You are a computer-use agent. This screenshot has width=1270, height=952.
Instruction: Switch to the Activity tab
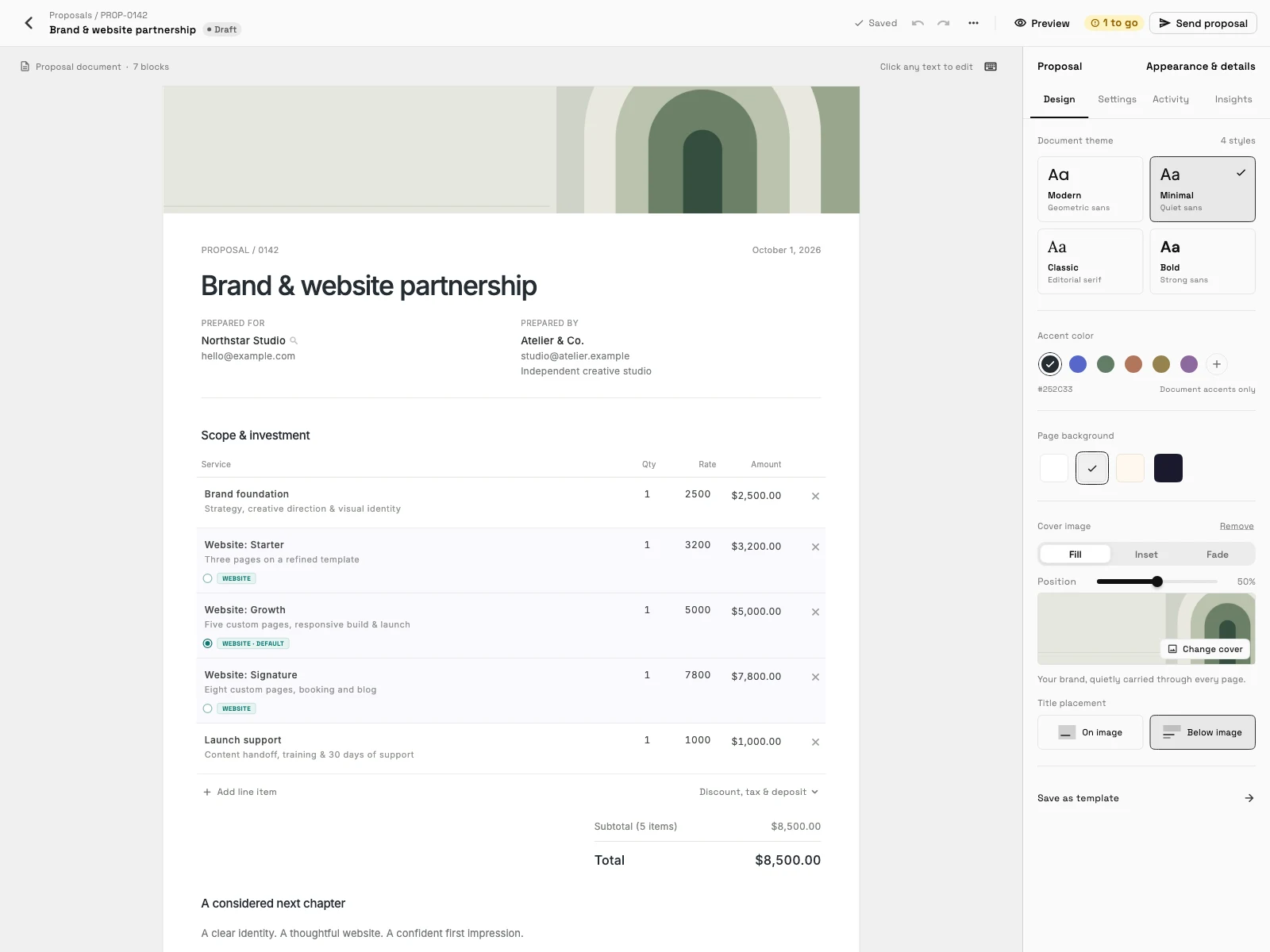1171,99
